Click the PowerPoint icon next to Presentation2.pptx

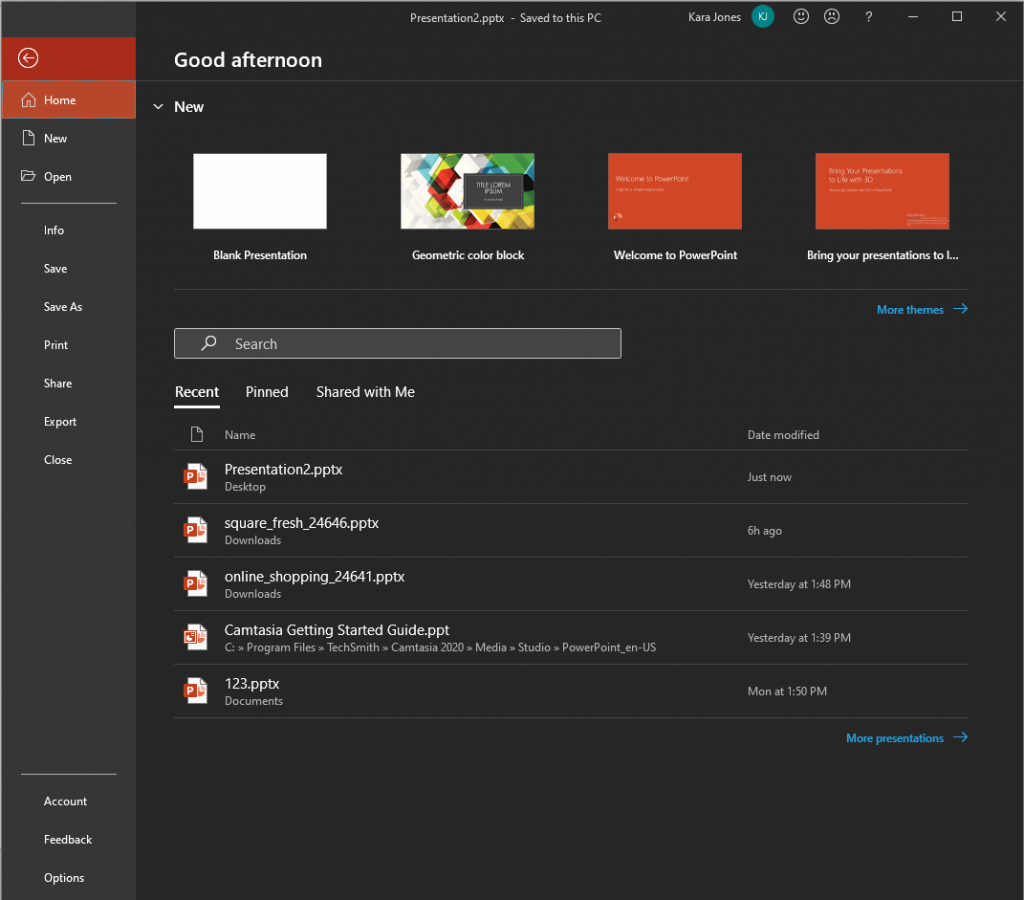coord(195,477)
